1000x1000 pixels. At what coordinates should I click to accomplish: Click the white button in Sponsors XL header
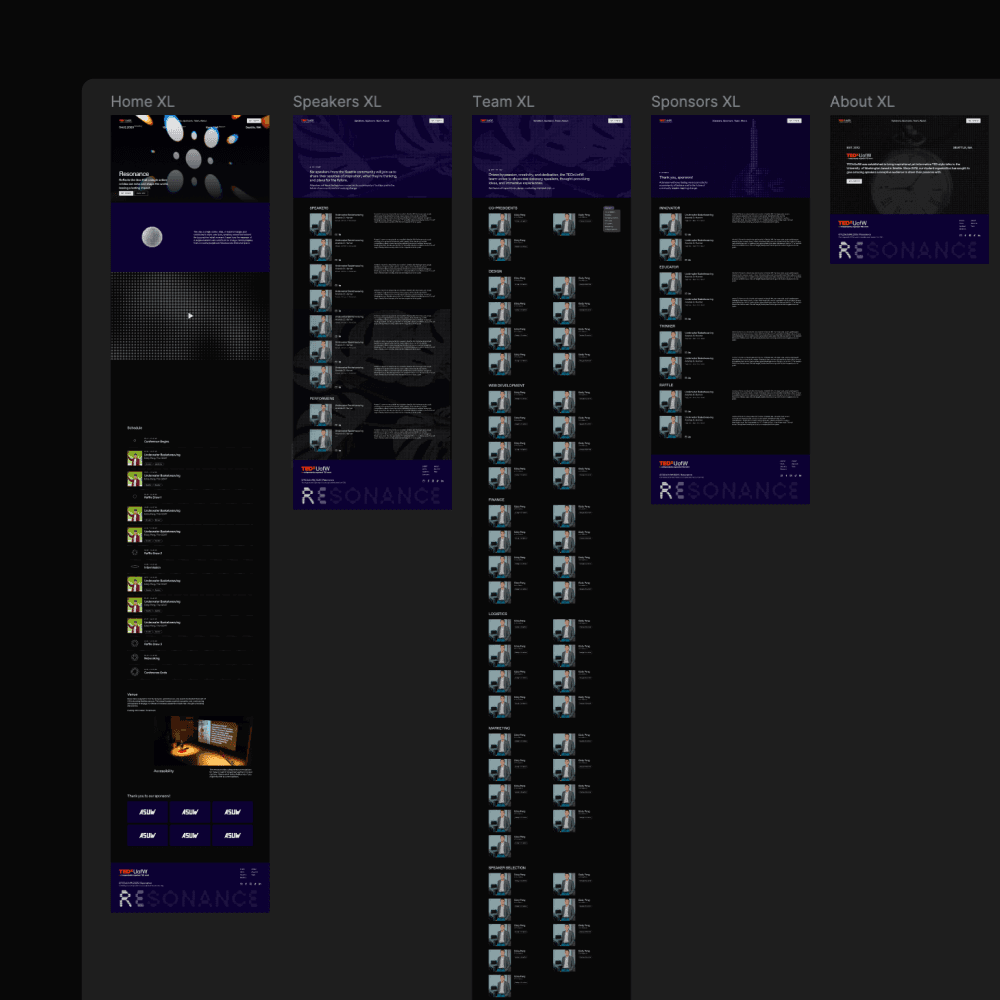794,121
